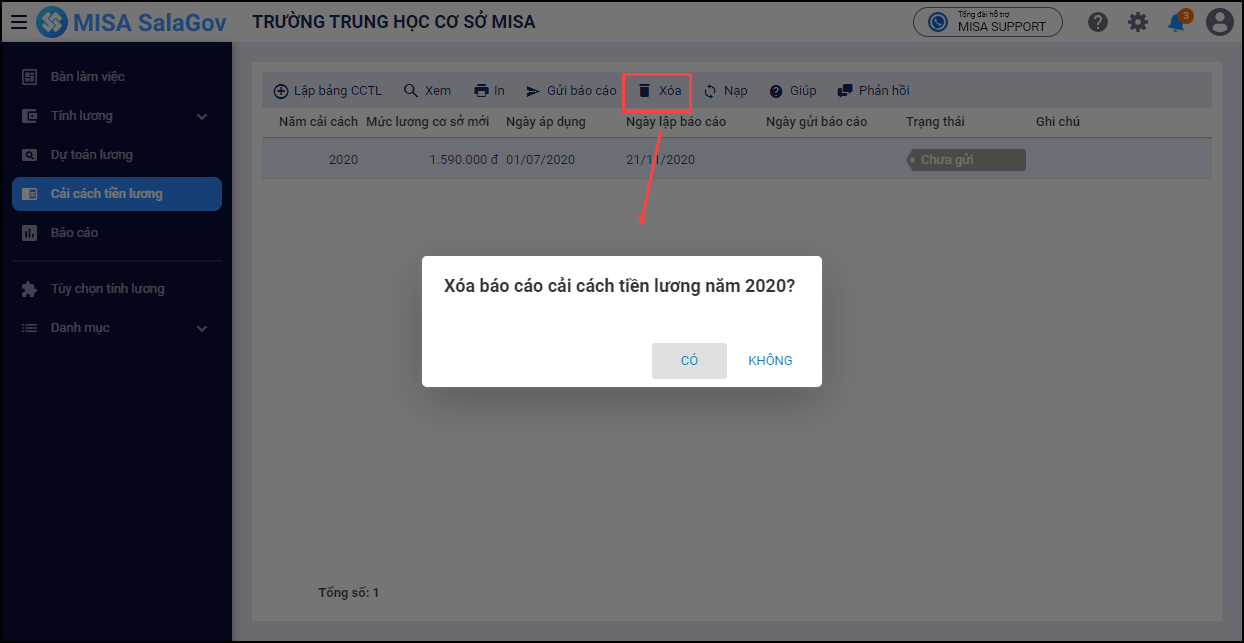Cancel deletion with KHÔNG button

click(770, 361)
